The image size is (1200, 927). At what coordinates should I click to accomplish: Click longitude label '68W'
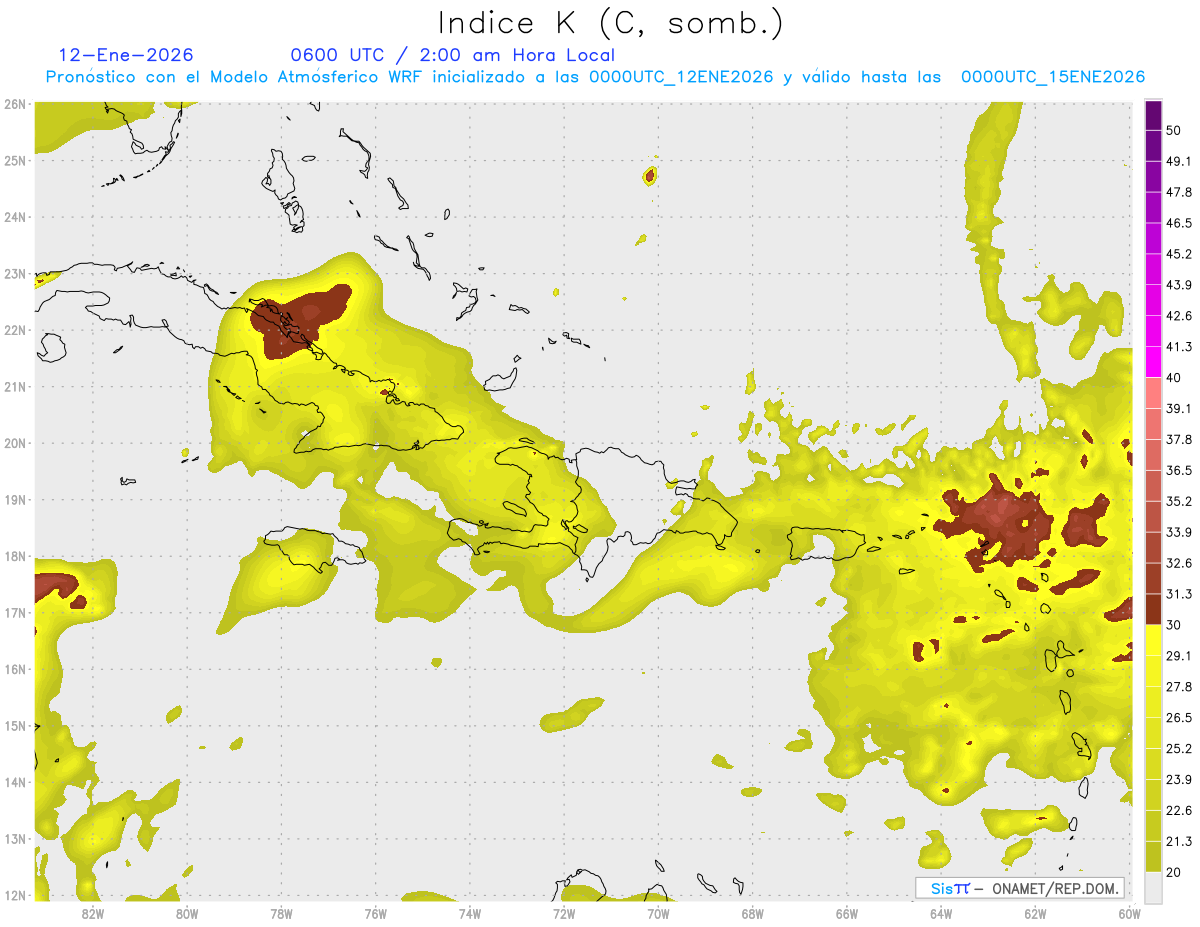pos(753,913)
